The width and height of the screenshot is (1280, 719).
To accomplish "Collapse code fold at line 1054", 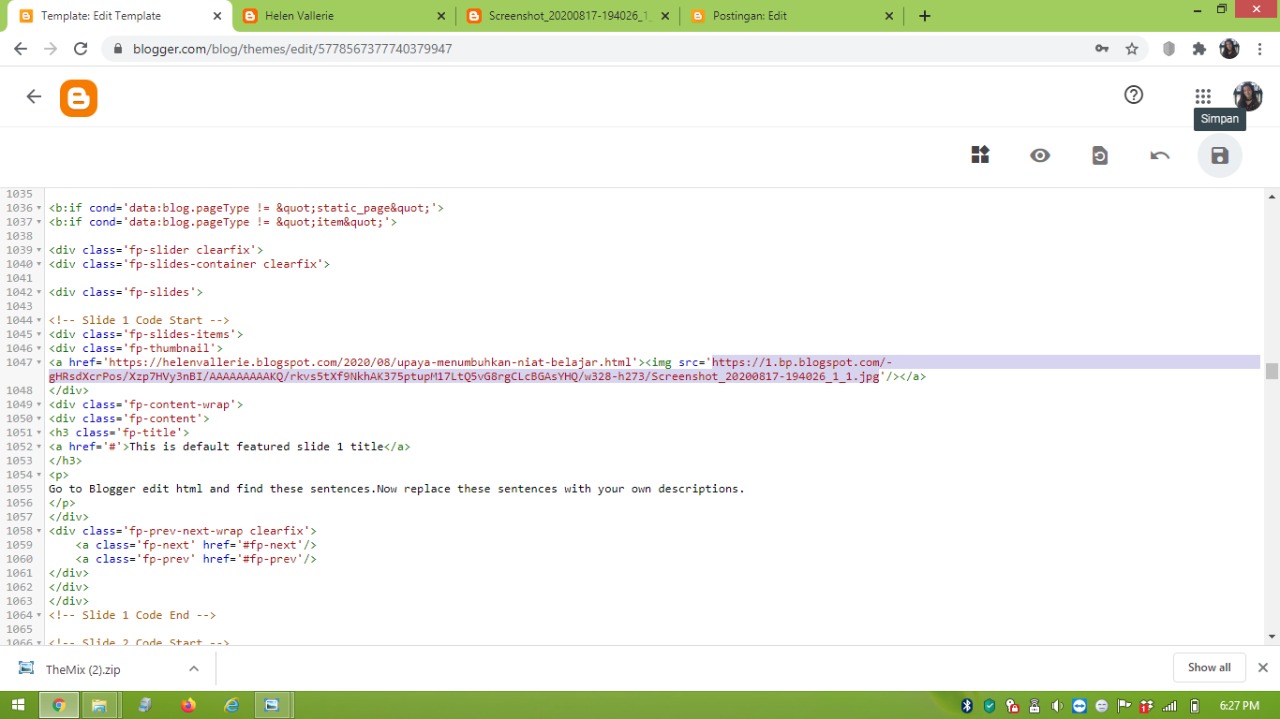I will point(39,474).
